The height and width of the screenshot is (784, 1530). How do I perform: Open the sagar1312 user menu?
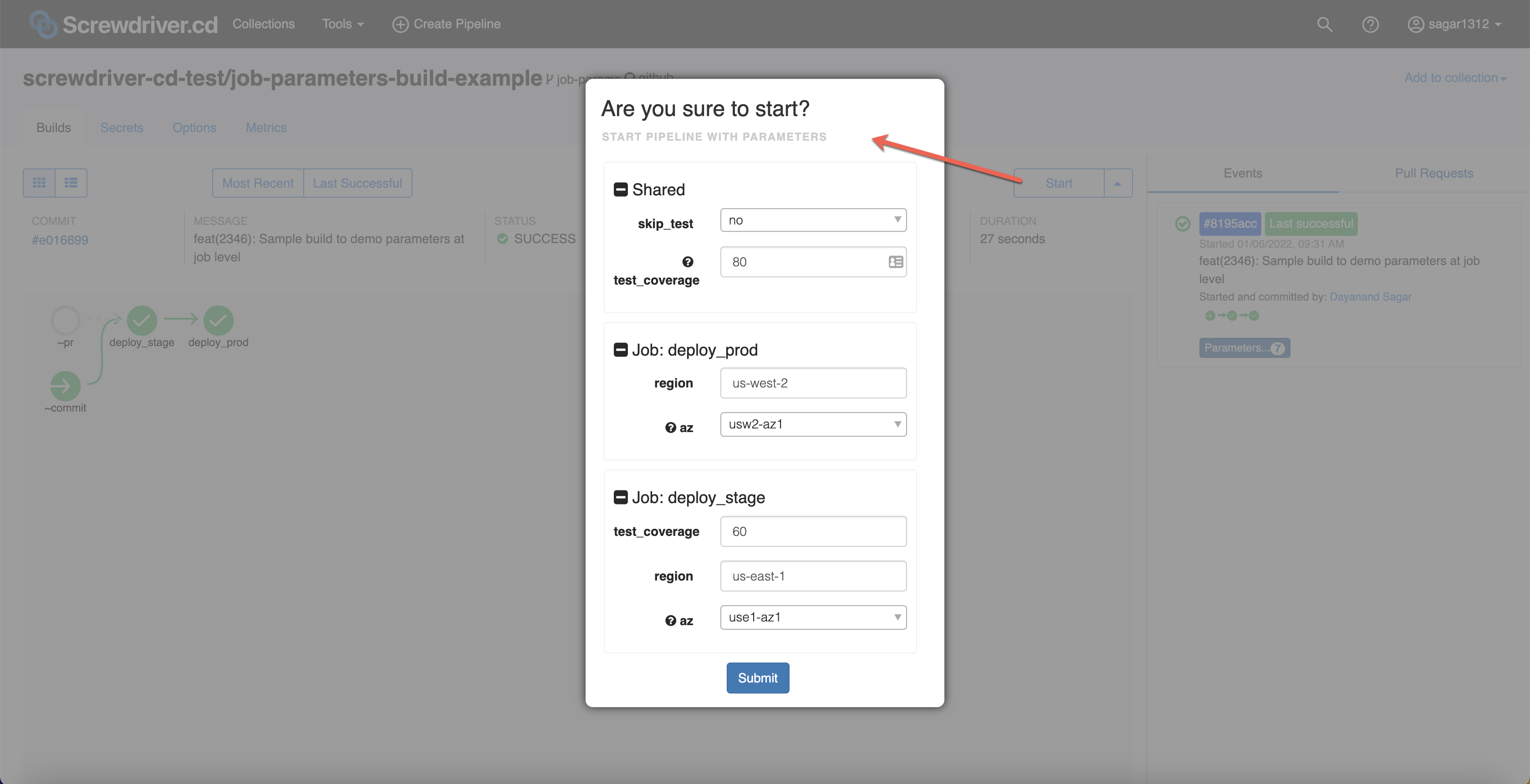pos(1454,24)
